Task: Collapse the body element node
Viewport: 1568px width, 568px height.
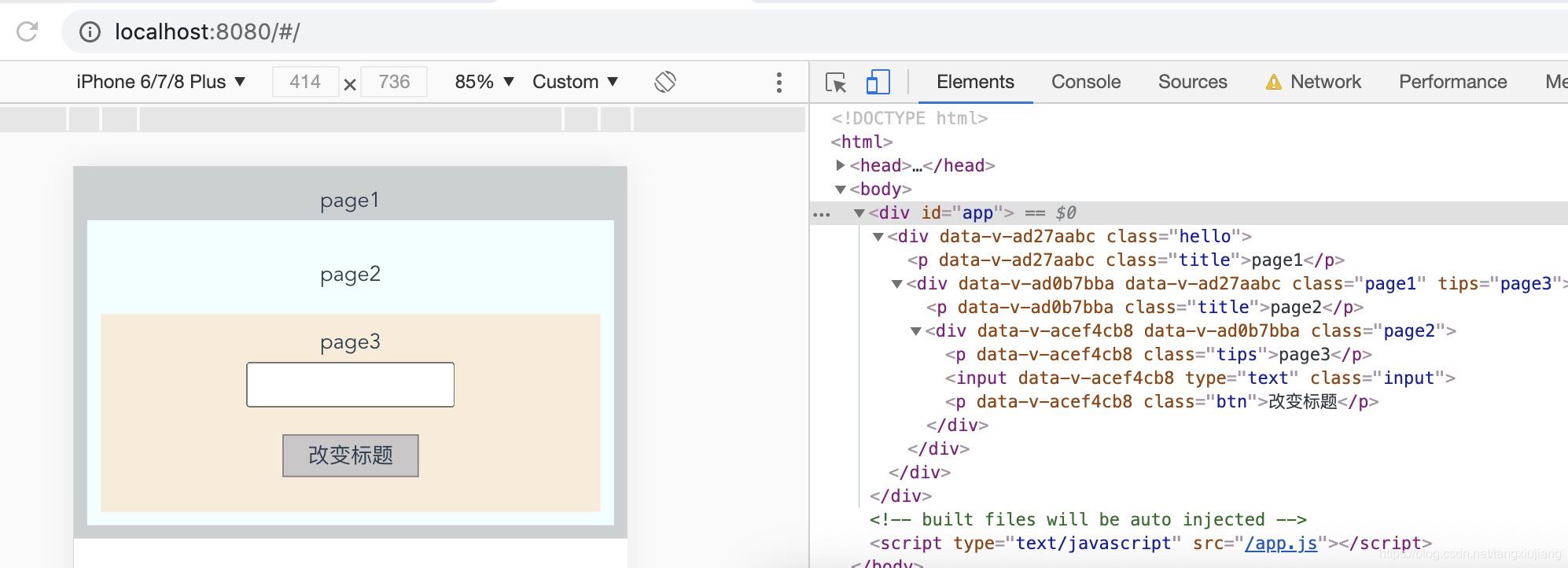Action: click(841, 190)
